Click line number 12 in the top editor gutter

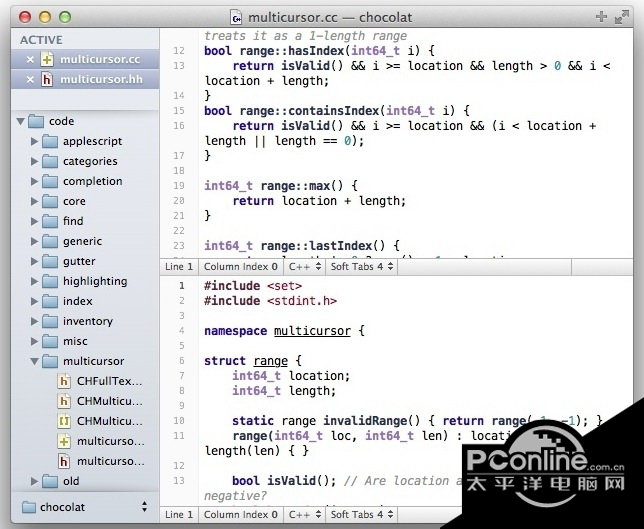[x=179, y=51]
